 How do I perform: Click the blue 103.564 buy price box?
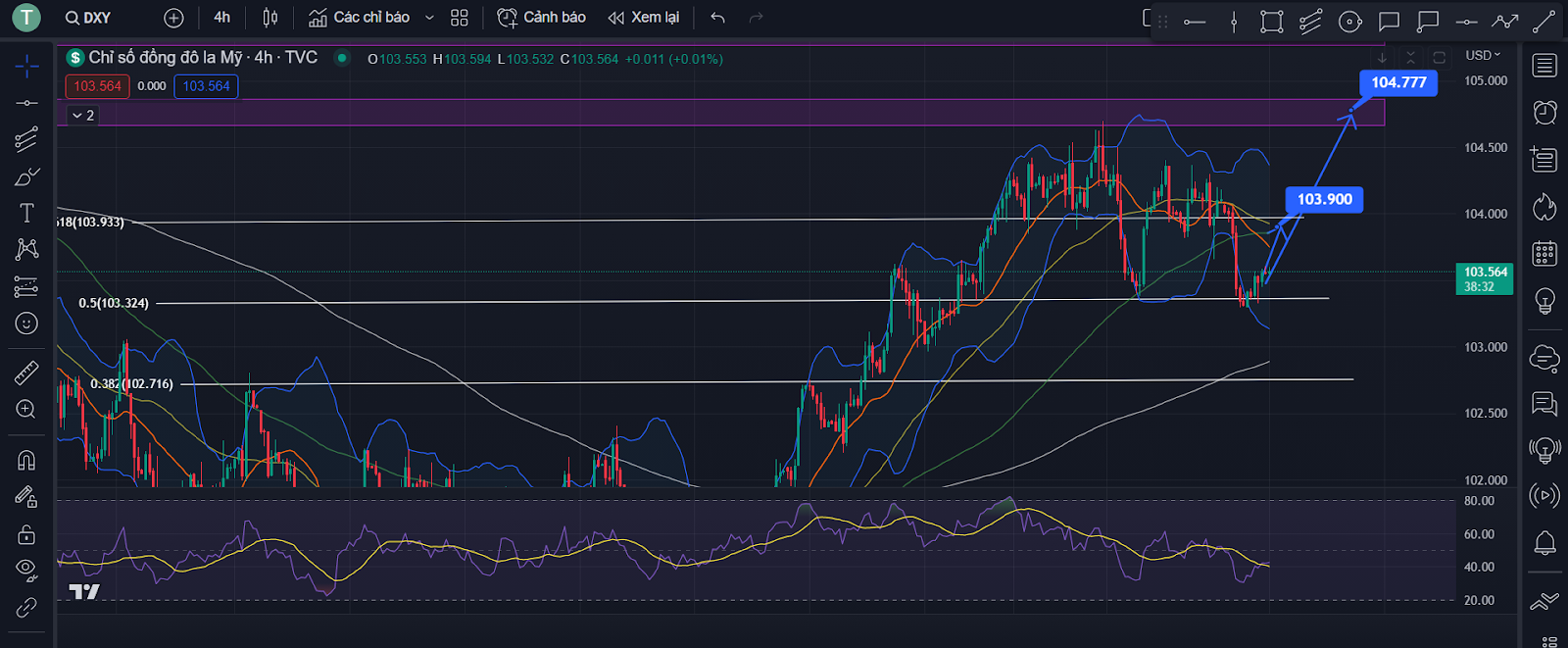point(206,86)
